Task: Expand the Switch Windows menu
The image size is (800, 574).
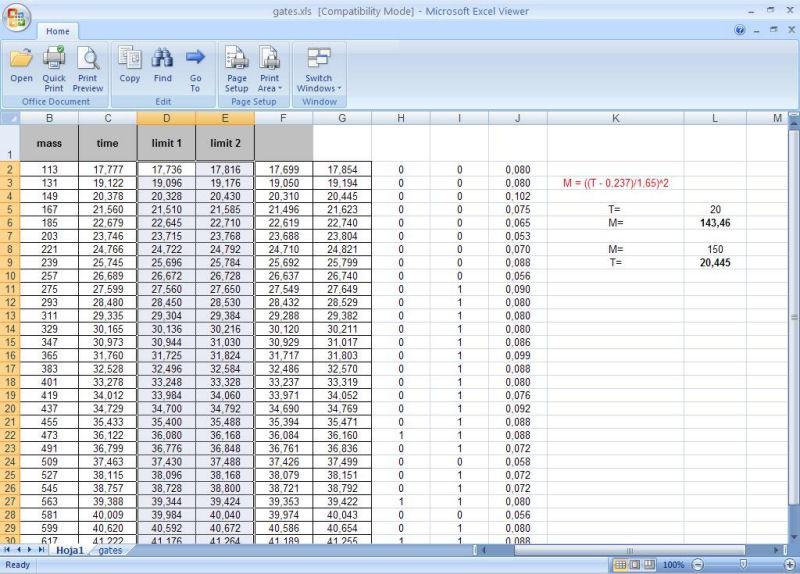Action: (x=319, y=69)
